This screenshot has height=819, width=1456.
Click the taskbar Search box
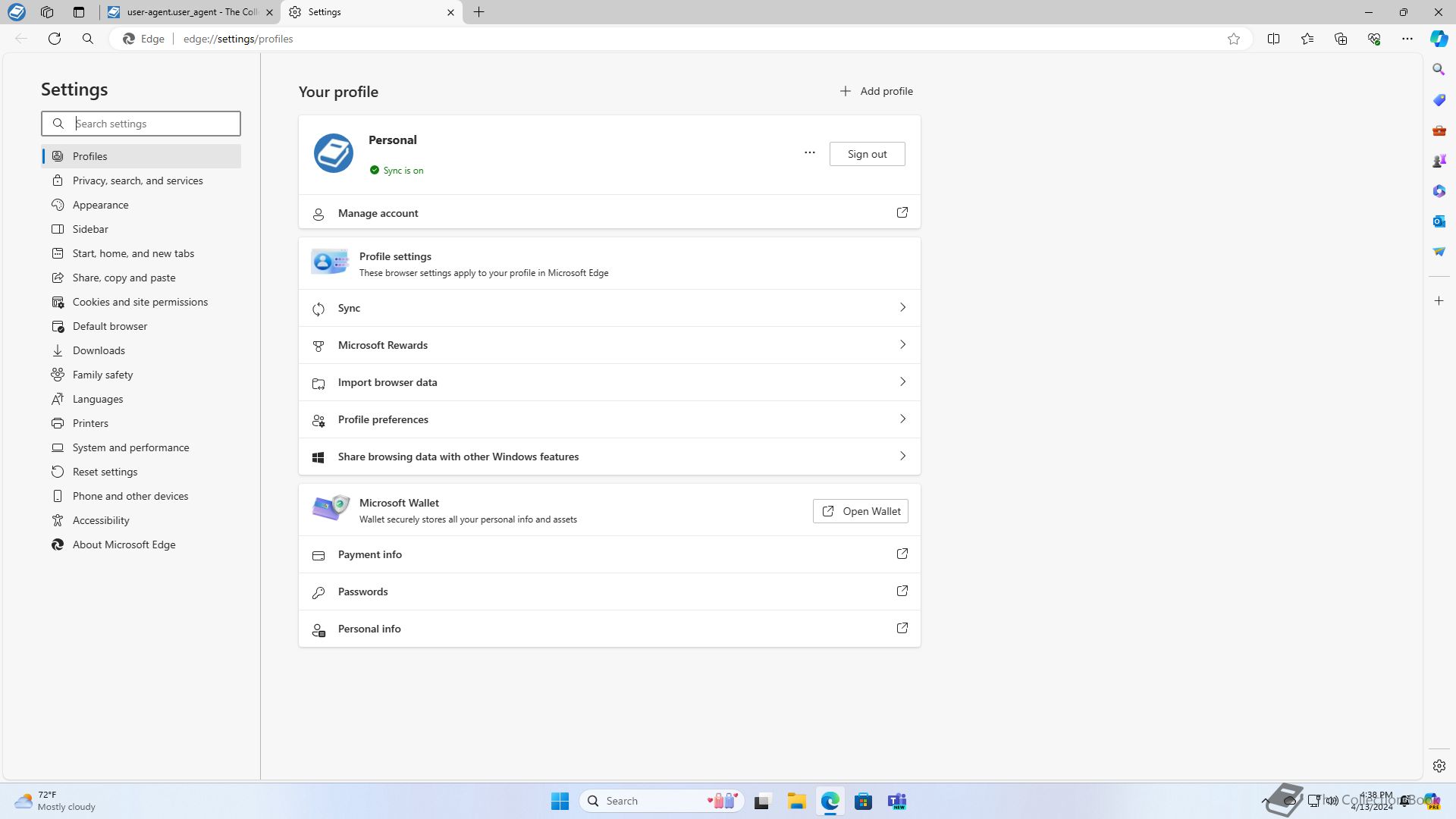click(661, 801)
